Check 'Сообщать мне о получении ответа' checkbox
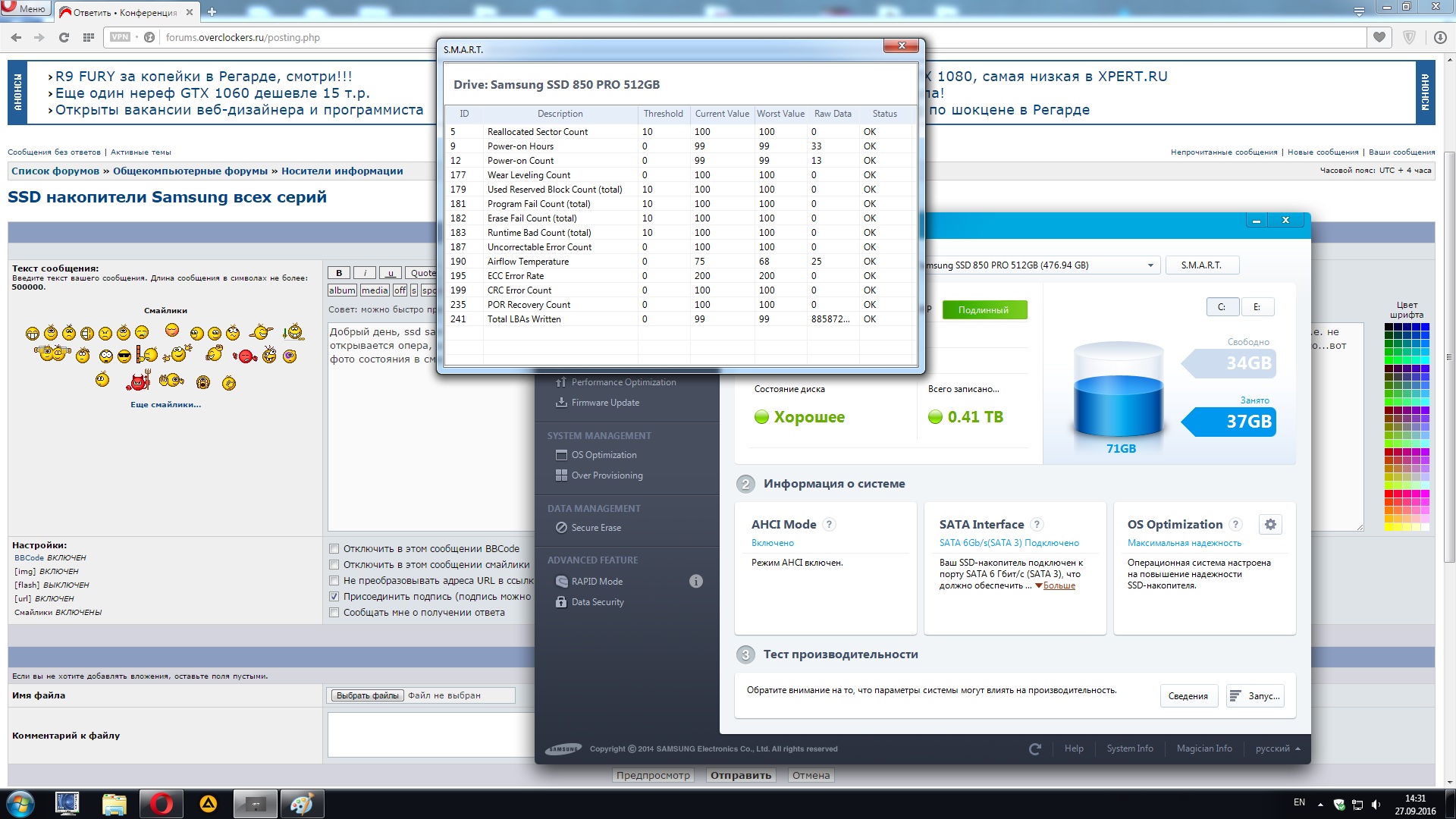Image resolution: width=1456 pixels, height=819 pixels. pos(334,613)
